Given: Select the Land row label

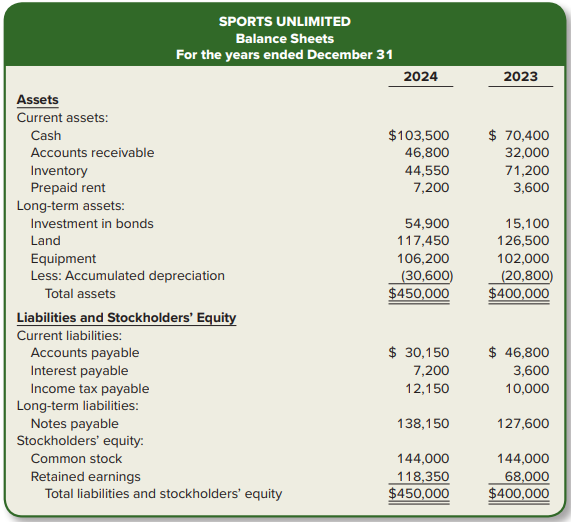Looking at the screenshot, I should 46,241.
